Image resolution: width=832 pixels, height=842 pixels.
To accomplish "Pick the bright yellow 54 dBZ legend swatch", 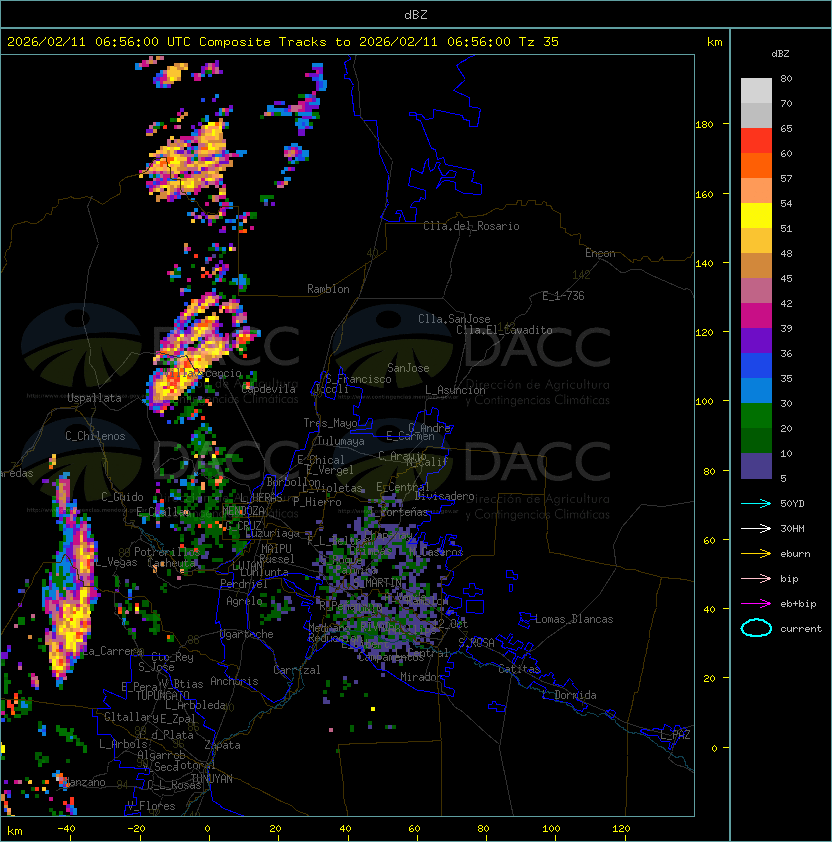I will click(756, 216).
